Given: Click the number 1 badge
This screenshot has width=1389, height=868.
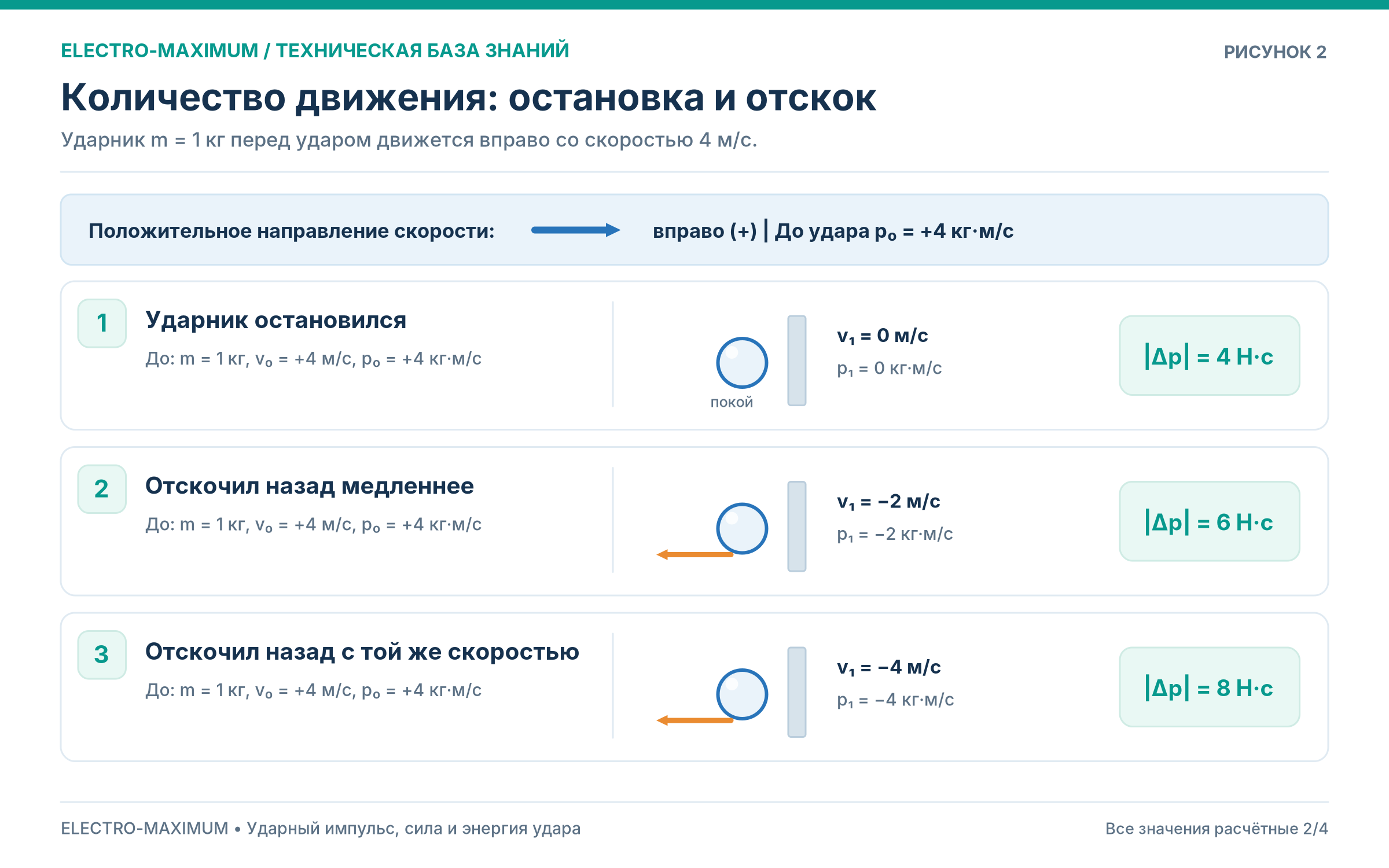Looking at the screenshot, I should 102,323.
